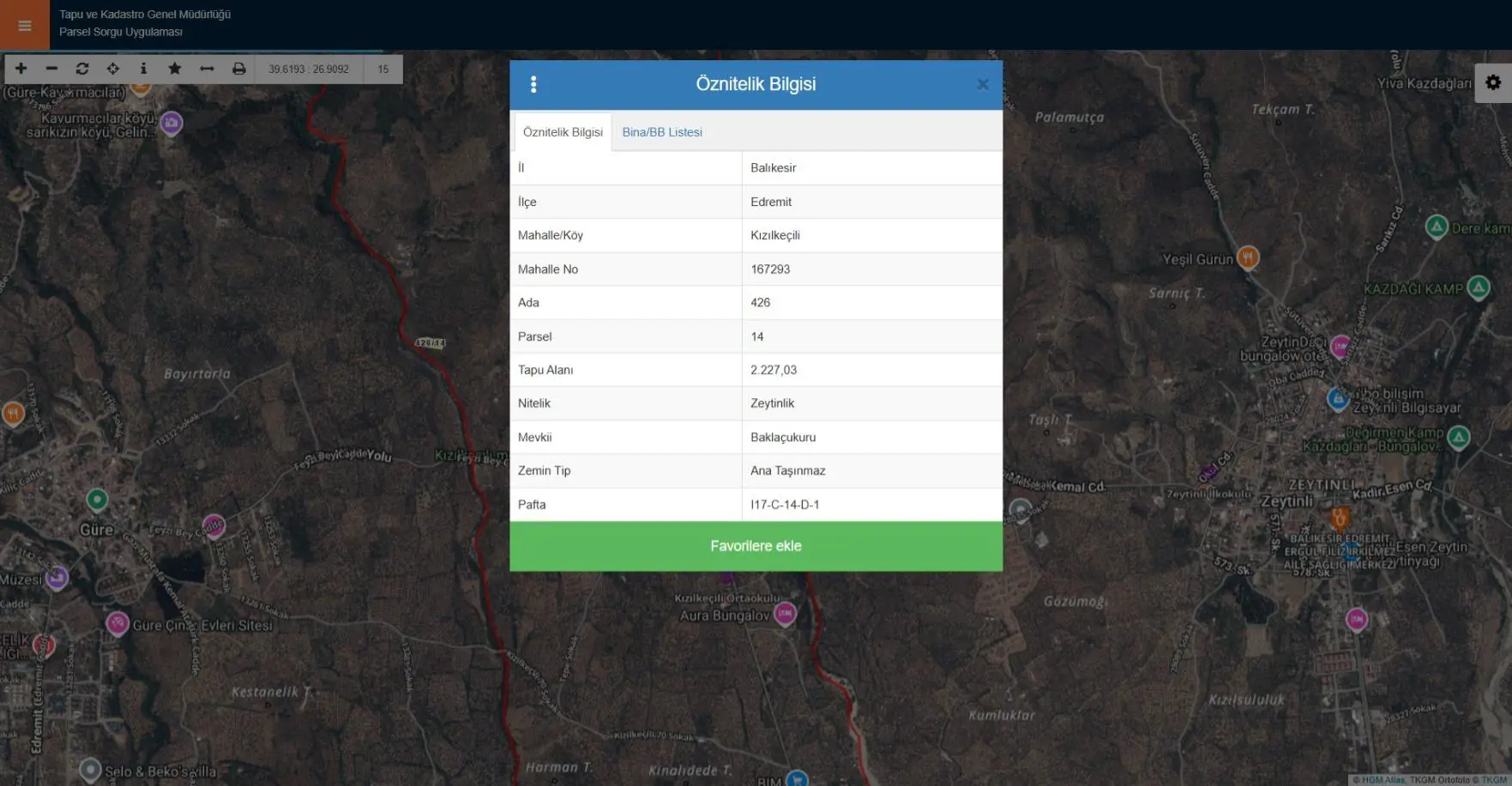Screen dimensions: 1512x786
Task: Click the Balıkesir value cell
Action: coord(872,168)
